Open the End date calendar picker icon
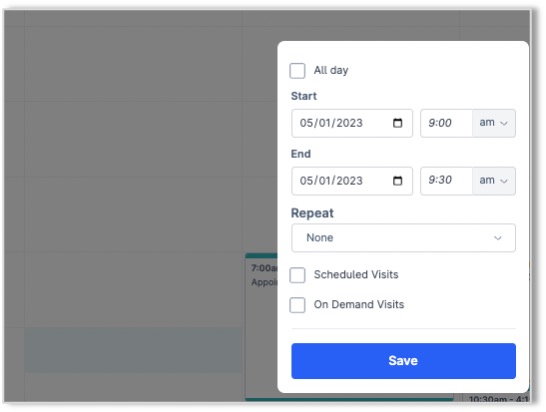Image resolution: width=546 pixels, height=412 pixels. tap(397, 181)
